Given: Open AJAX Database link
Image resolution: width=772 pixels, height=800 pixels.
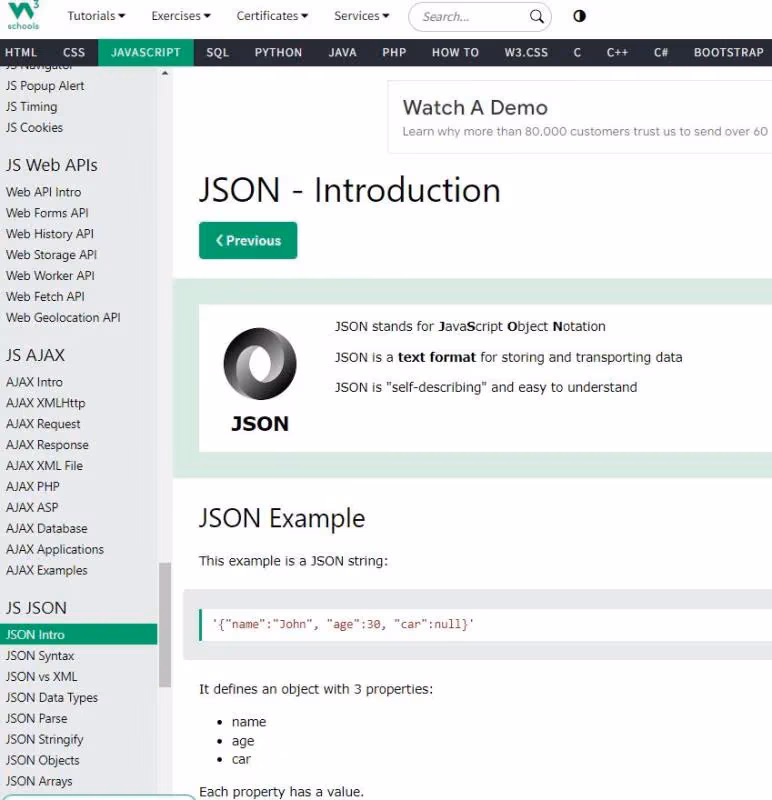Looking at the screenshot, I should [46, 529].
